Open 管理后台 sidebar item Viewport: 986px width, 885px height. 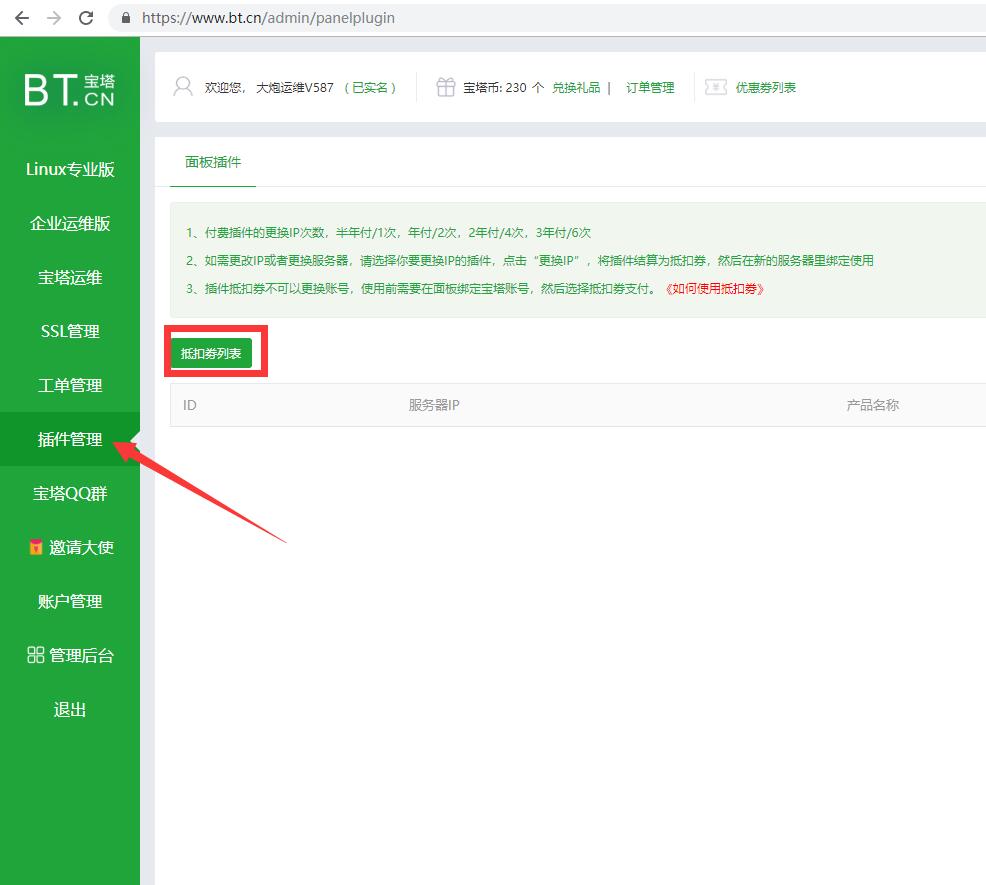pyautogui.click(x=70, y=655)
